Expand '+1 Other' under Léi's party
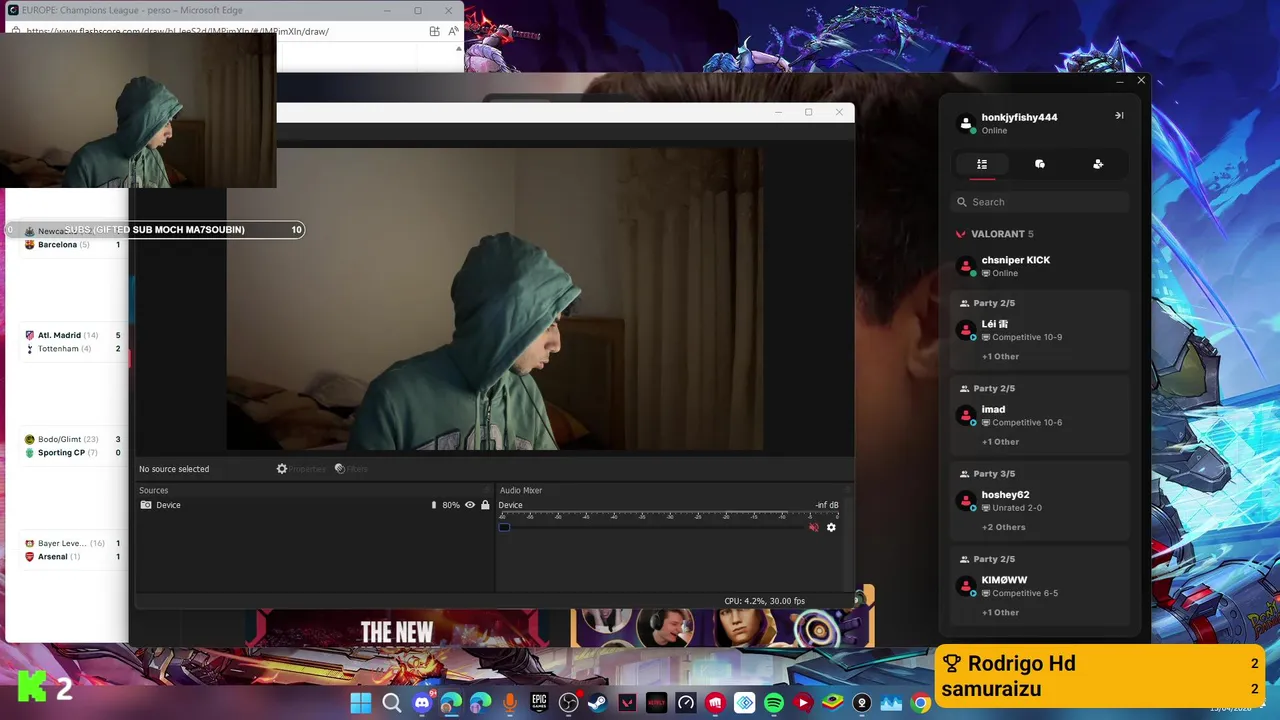1280x720 pixels. 1000,357
